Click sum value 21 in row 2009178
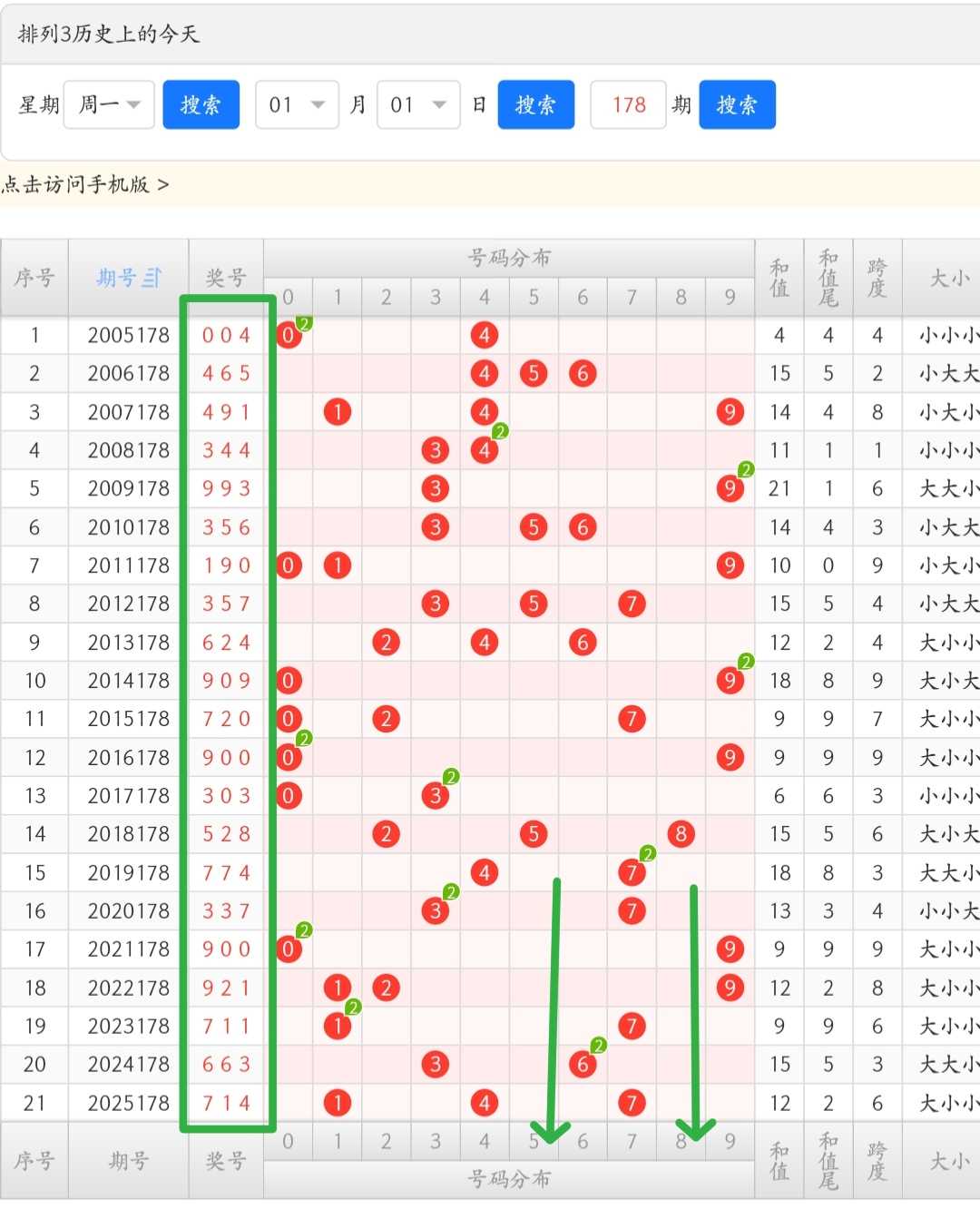 click(x=779, y=488)
